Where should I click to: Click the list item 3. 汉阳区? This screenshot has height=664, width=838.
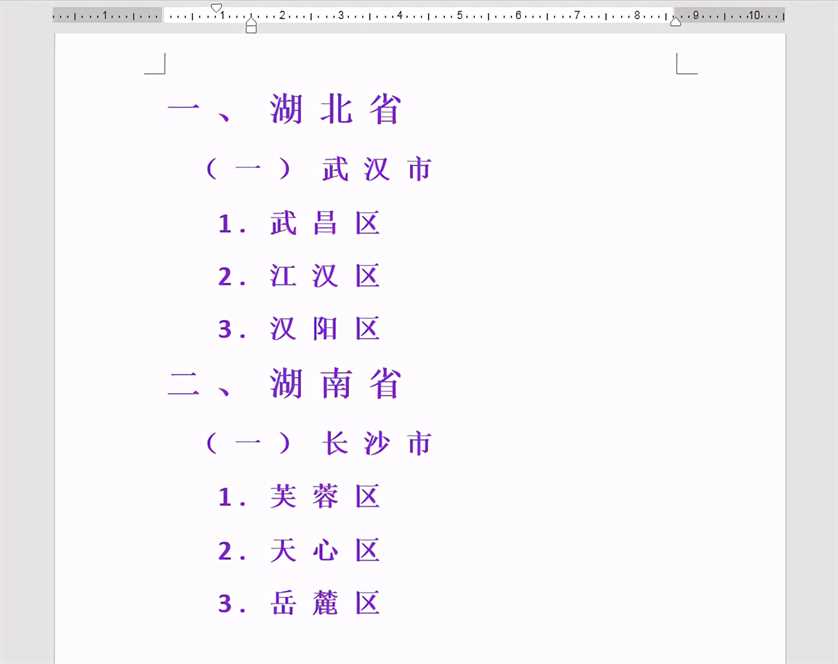(x=299, y=329)
